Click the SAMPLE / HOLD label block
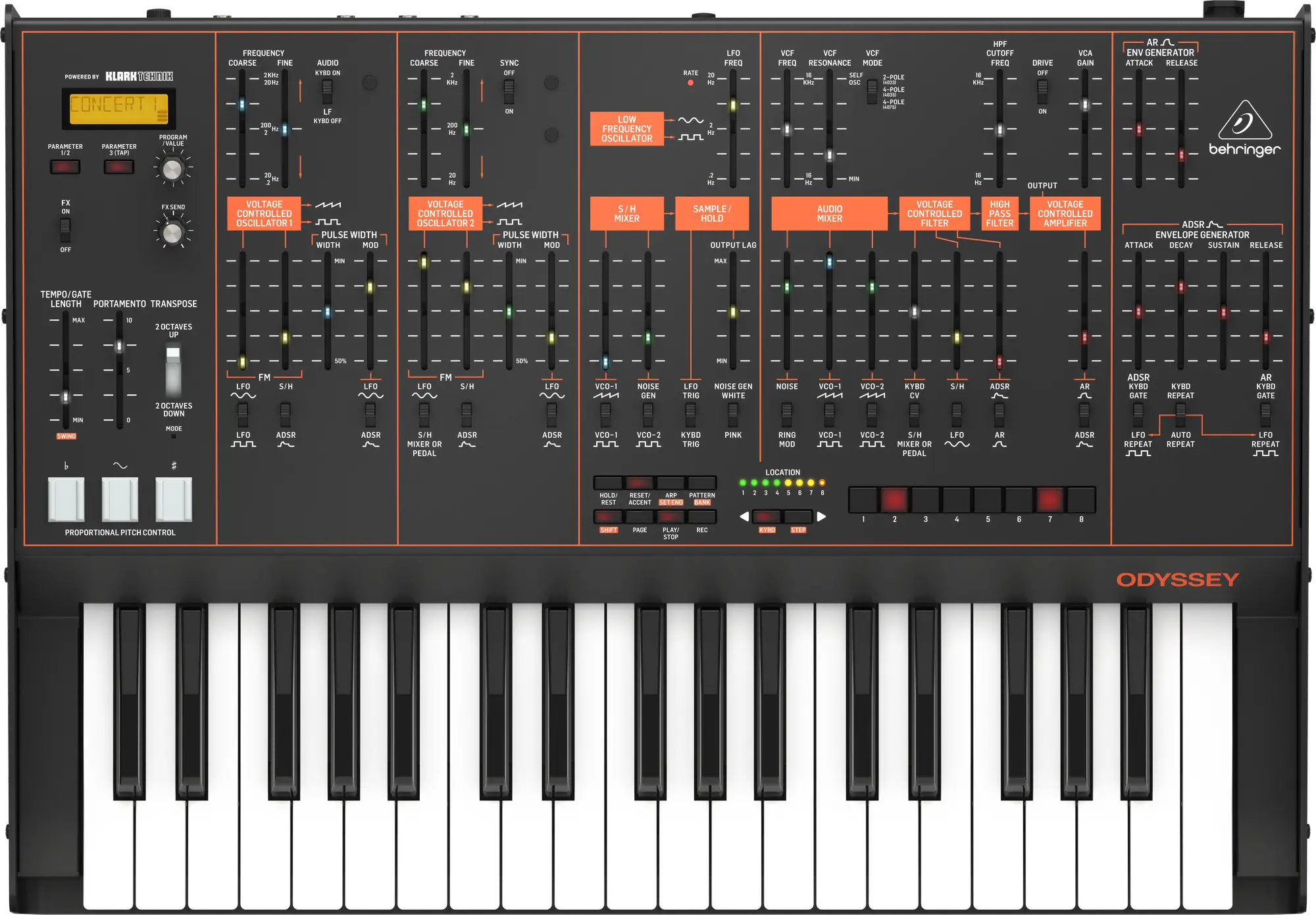 point(712,213)
